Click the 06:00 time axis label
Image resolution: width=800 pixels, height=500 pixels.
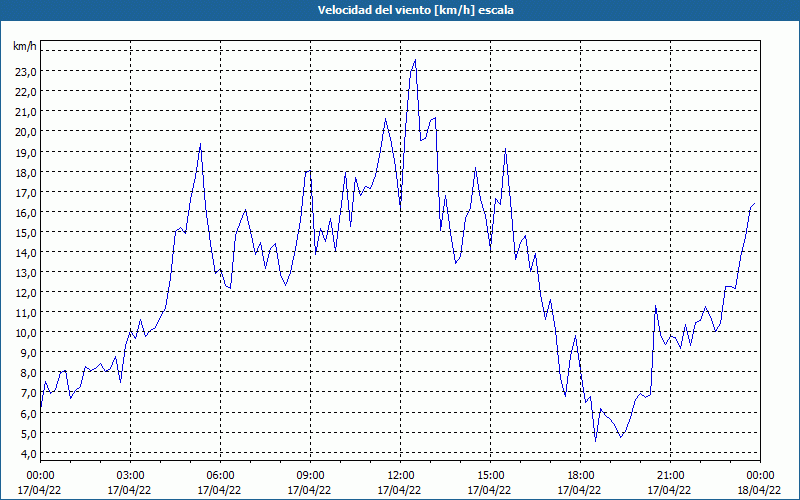pos(220,476)
